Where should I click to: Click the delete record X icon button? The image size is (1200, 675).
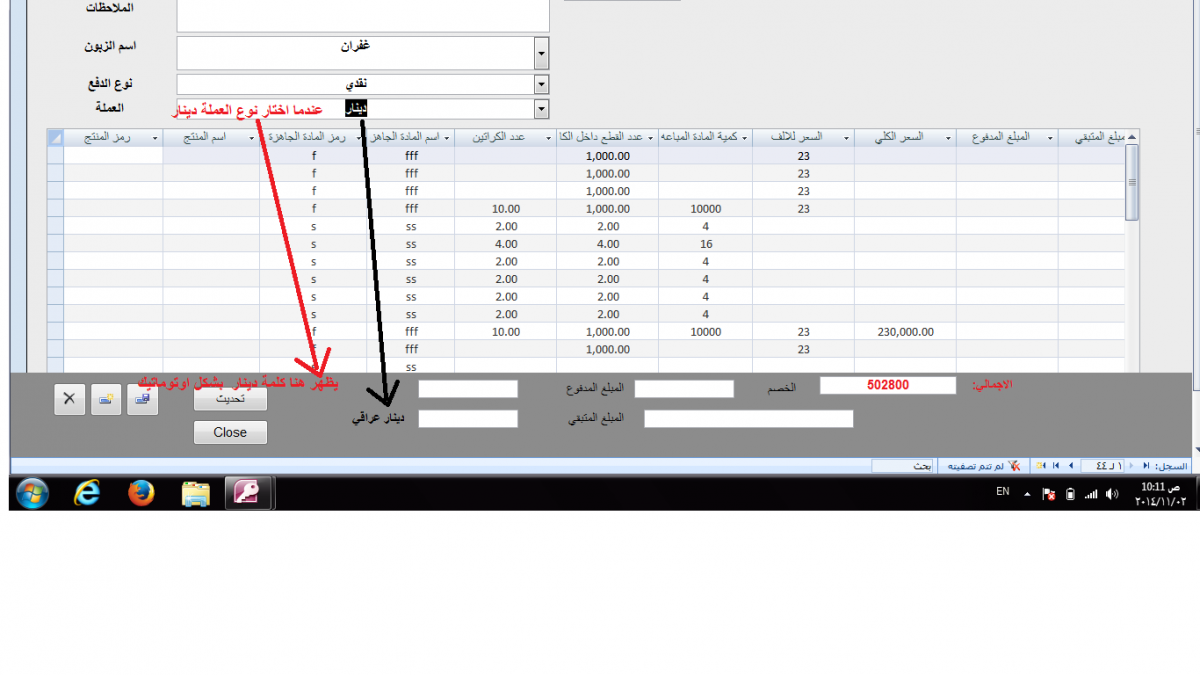pos(69,399)
